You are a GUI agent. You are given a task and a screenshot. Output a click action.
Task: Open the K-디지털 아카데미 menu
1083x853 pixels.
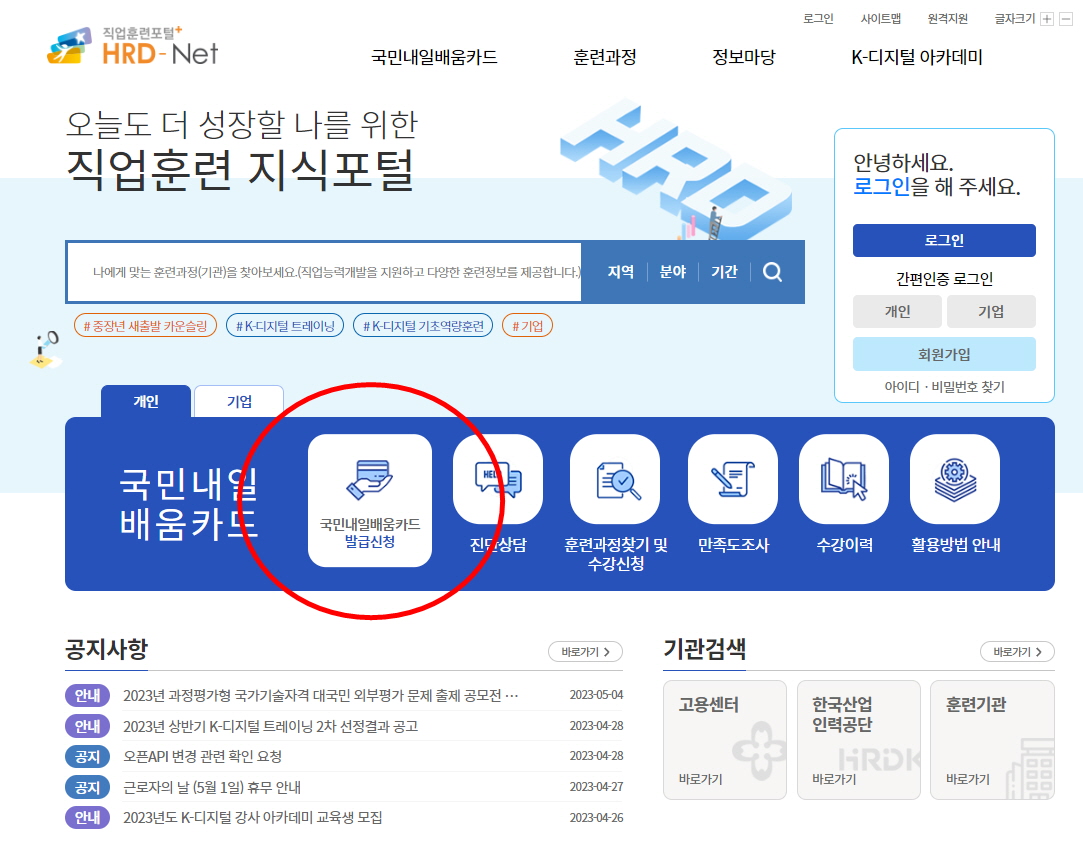[x=917, y=57]
